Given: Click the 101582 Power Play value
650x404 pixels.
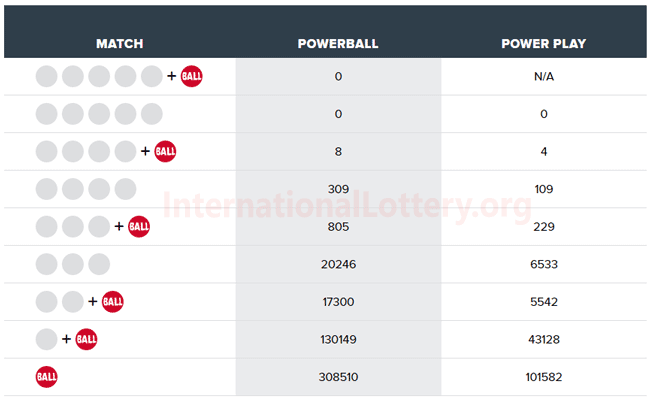Looking at the screenshot, I should click(544, 377).
